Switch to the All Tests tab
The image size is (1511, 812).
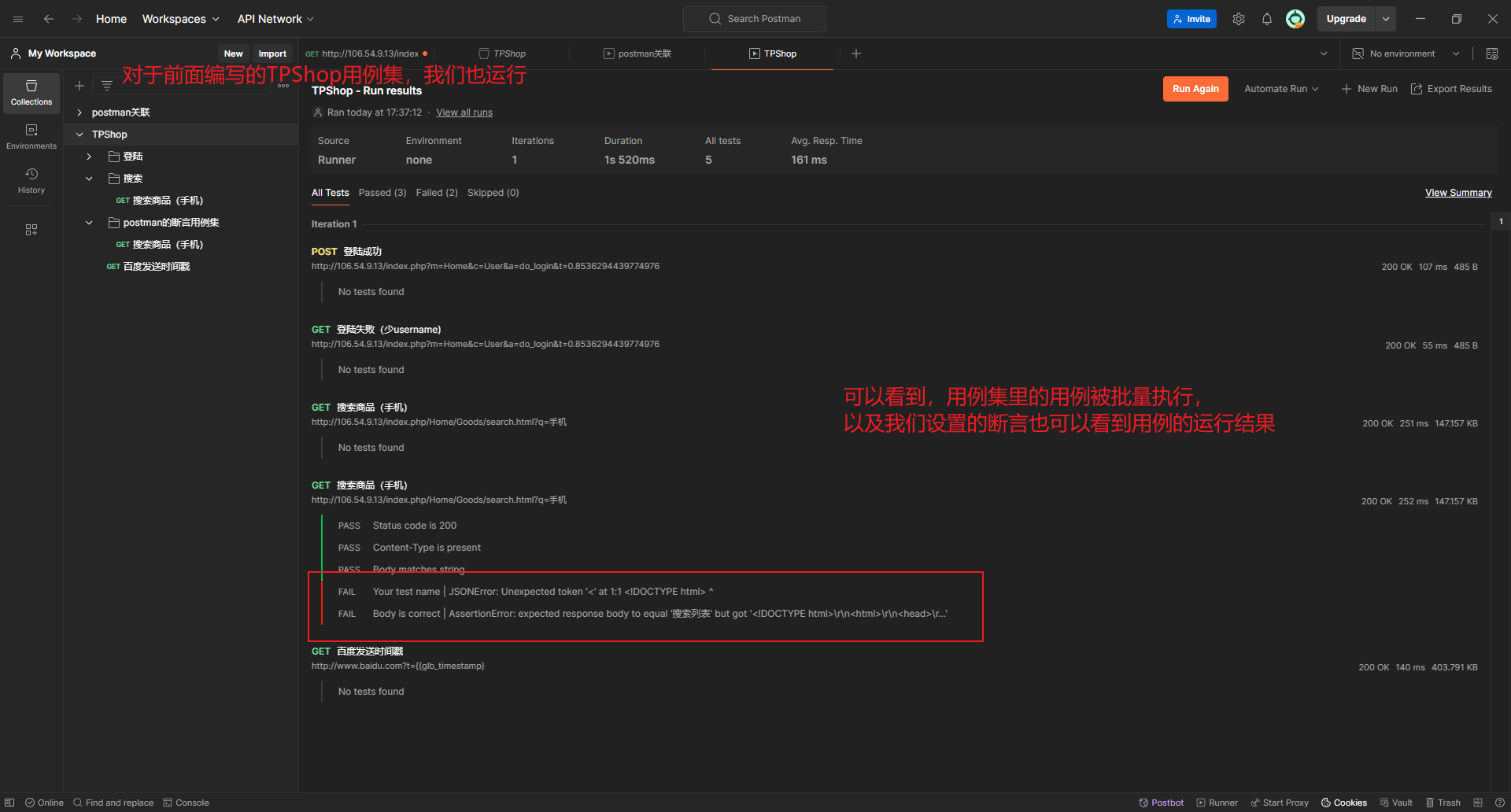[x=331, y=193]
